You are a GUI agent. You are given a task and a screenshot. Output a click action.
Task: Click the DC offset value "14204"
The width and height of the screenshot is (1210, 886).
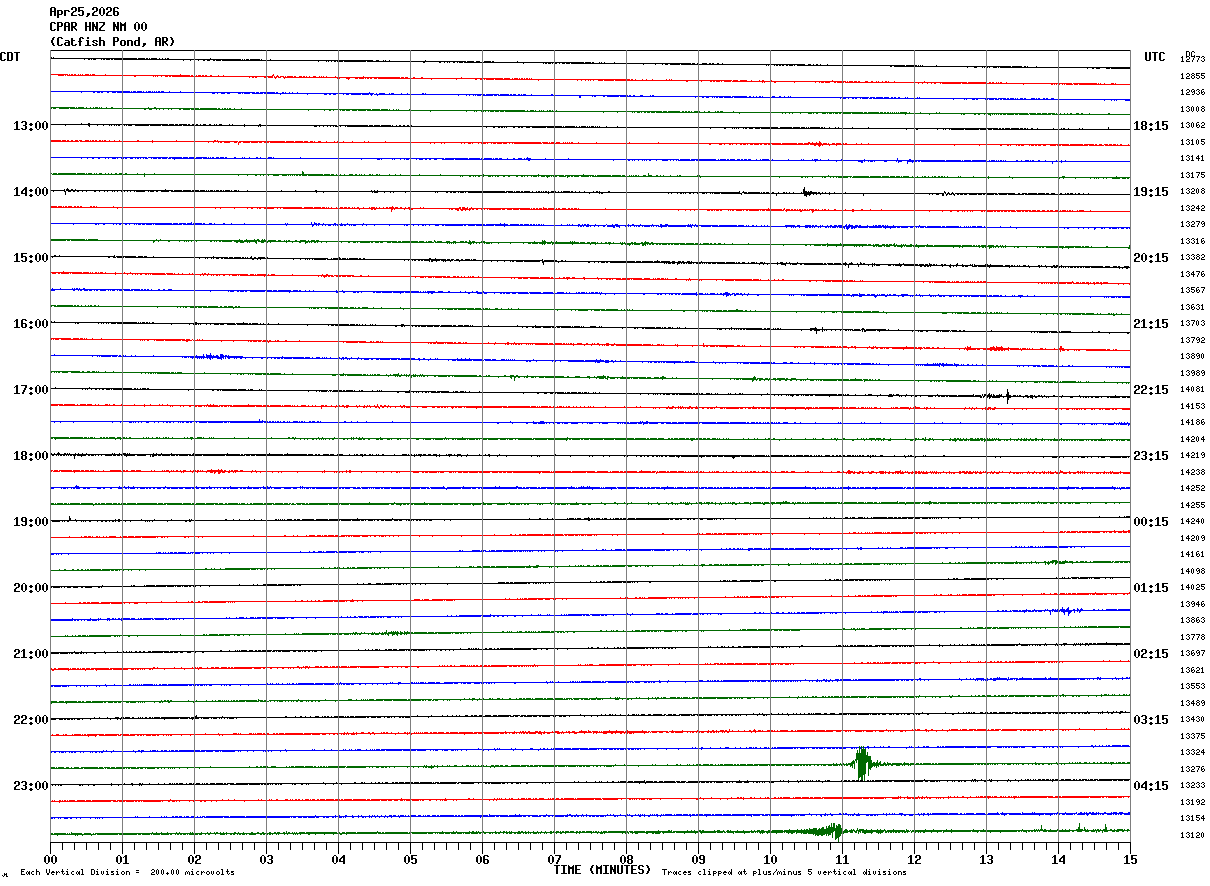click(1192, 440)
